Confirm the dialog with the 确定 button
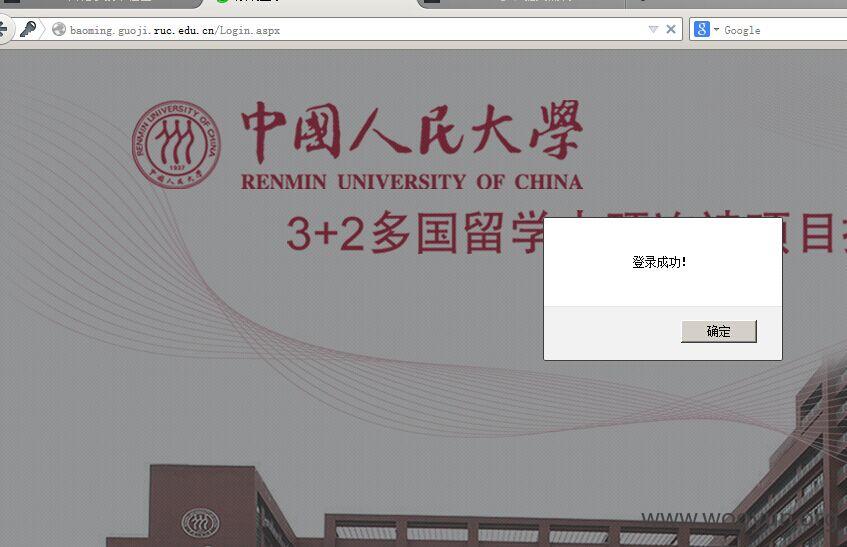The image size is (847, 547). pyautogui.click(x=718, y=331)
